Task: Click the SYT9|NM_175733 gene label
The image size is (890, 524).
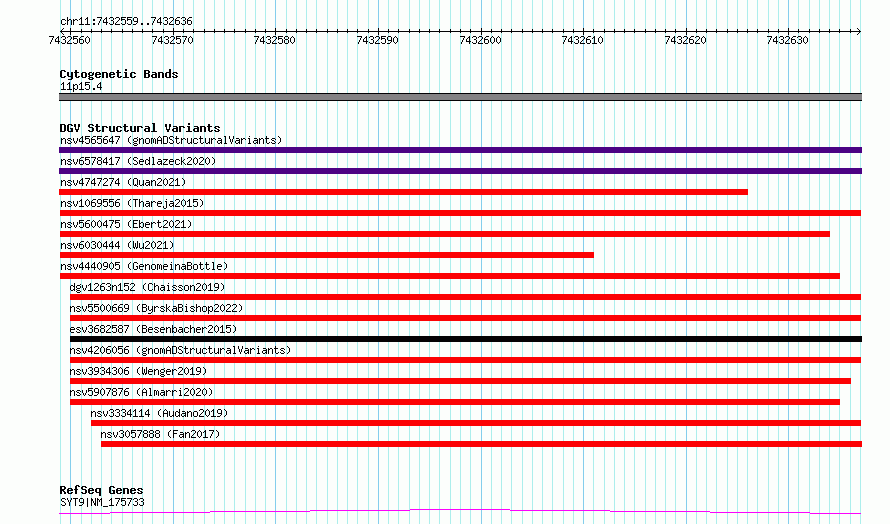Action: point(102,502)
